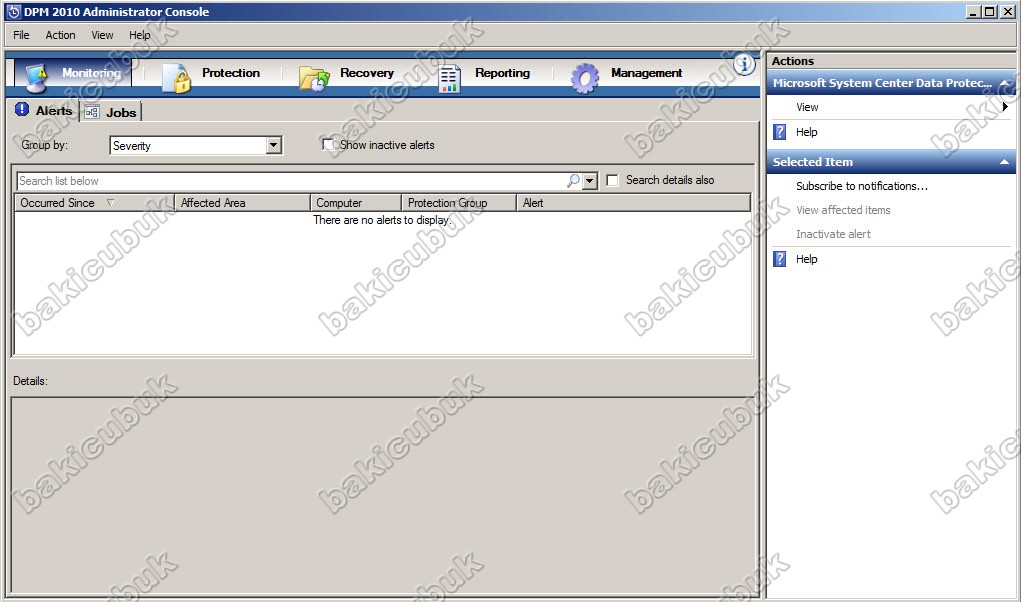Check the Search details also box
The image size is (1021, 602).
pyautogui.click(x=612, y=180)
